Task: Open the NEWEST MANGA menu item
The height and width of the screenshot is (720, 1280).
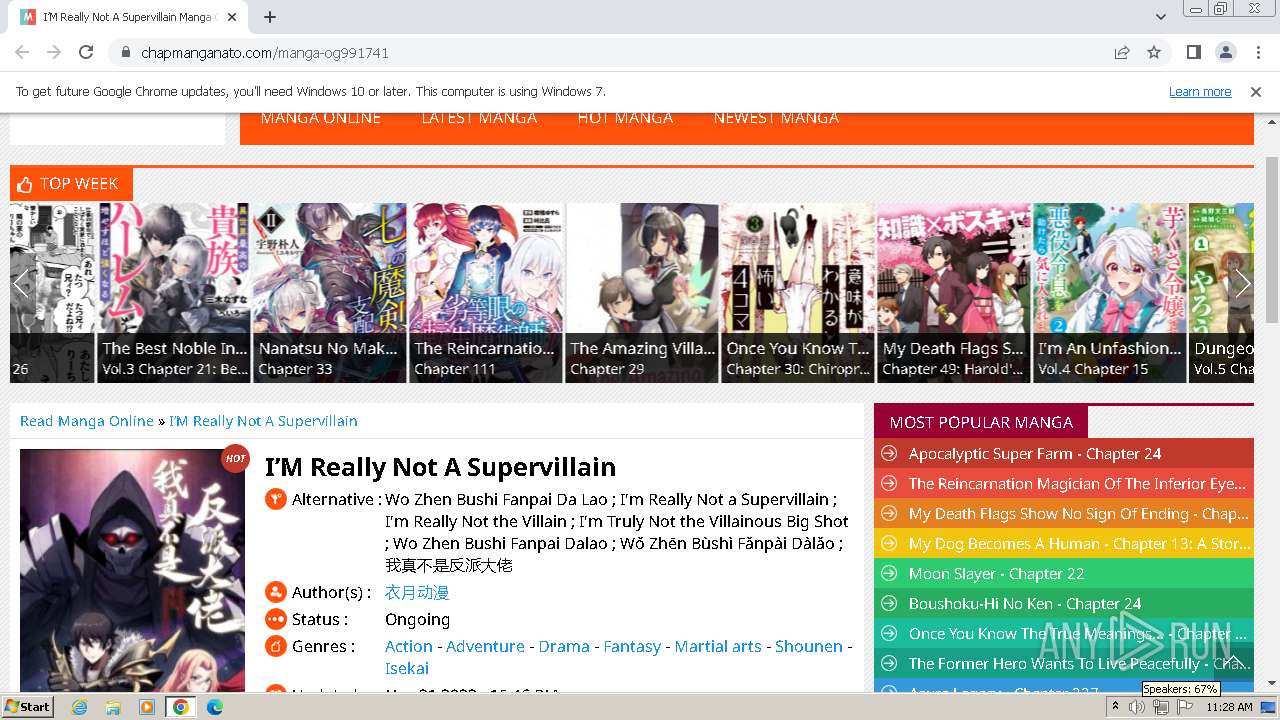Action: click(776, 118)
